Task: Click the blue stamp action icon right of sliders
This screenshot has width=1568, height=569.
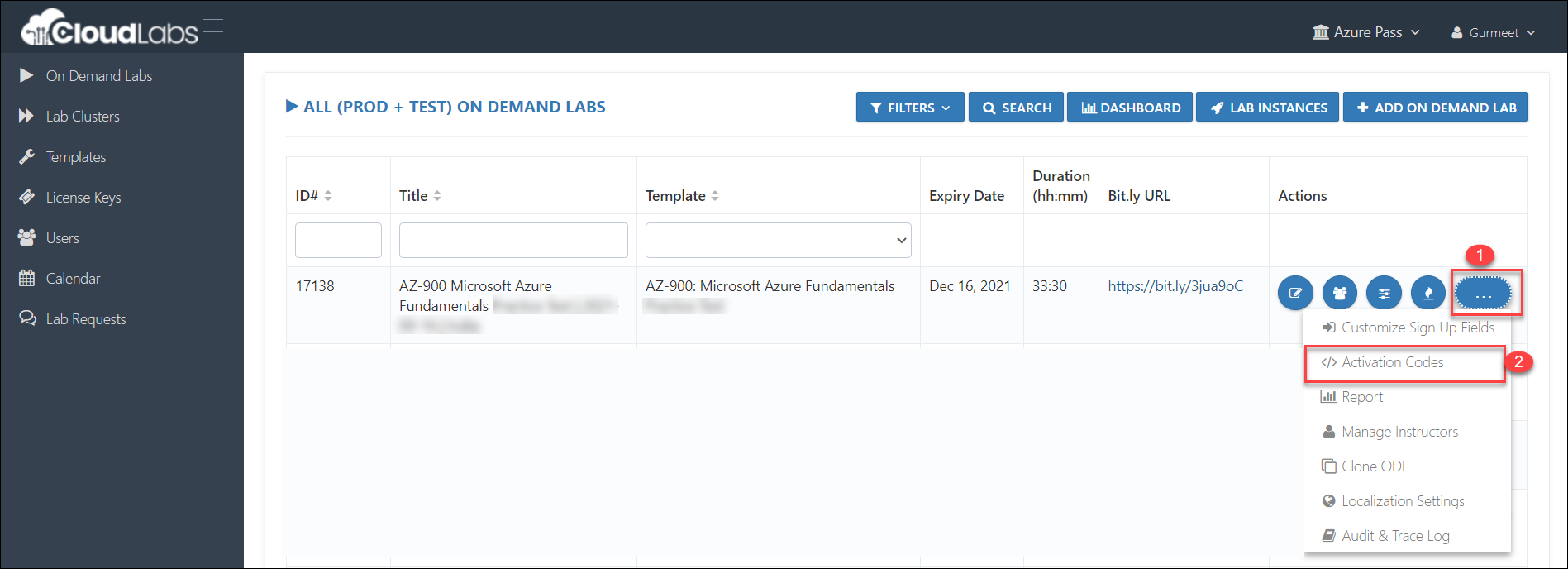Action: point(1427,293)
